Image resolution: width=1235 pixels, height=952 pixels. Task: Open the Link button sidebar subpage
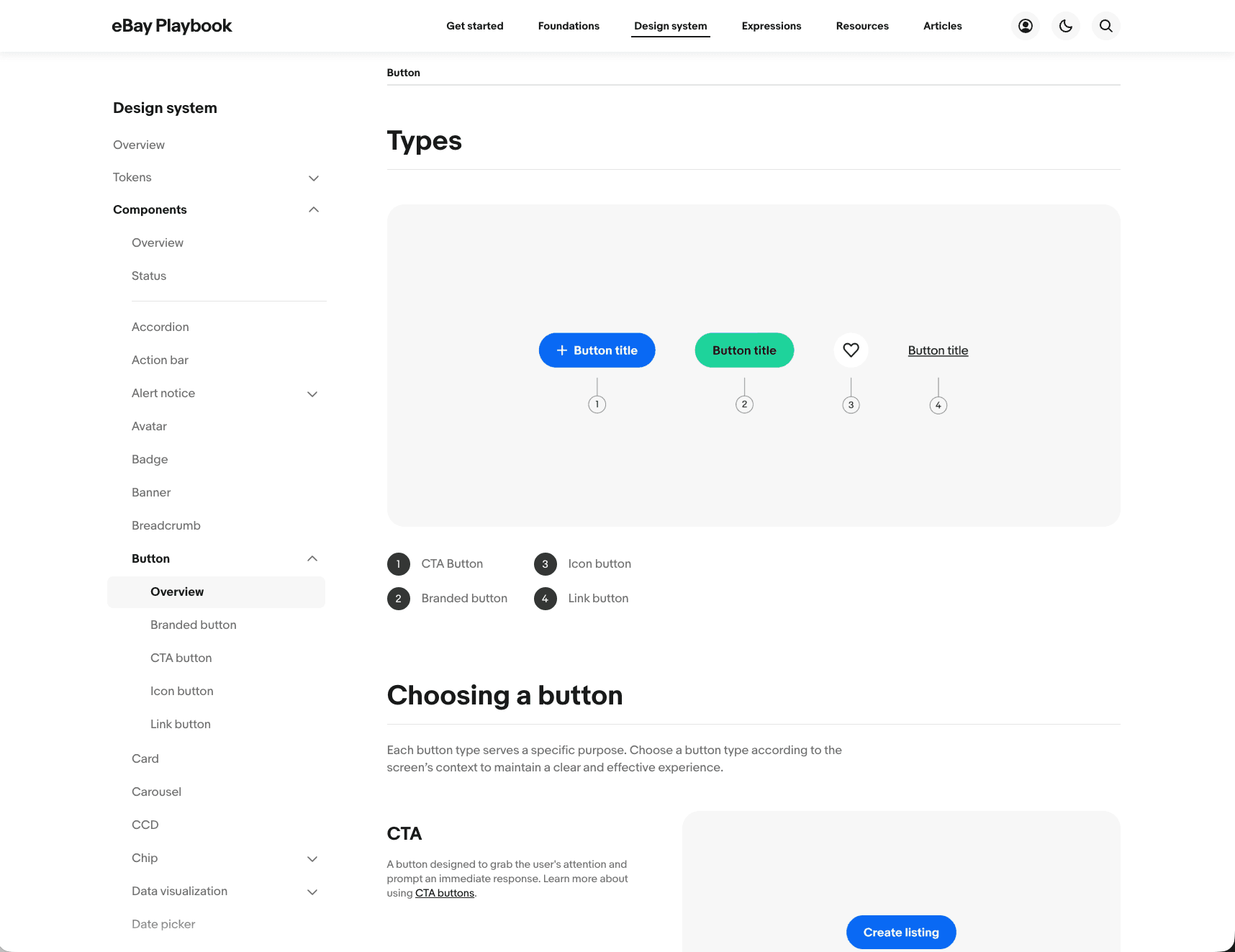(x=181, y=724)
